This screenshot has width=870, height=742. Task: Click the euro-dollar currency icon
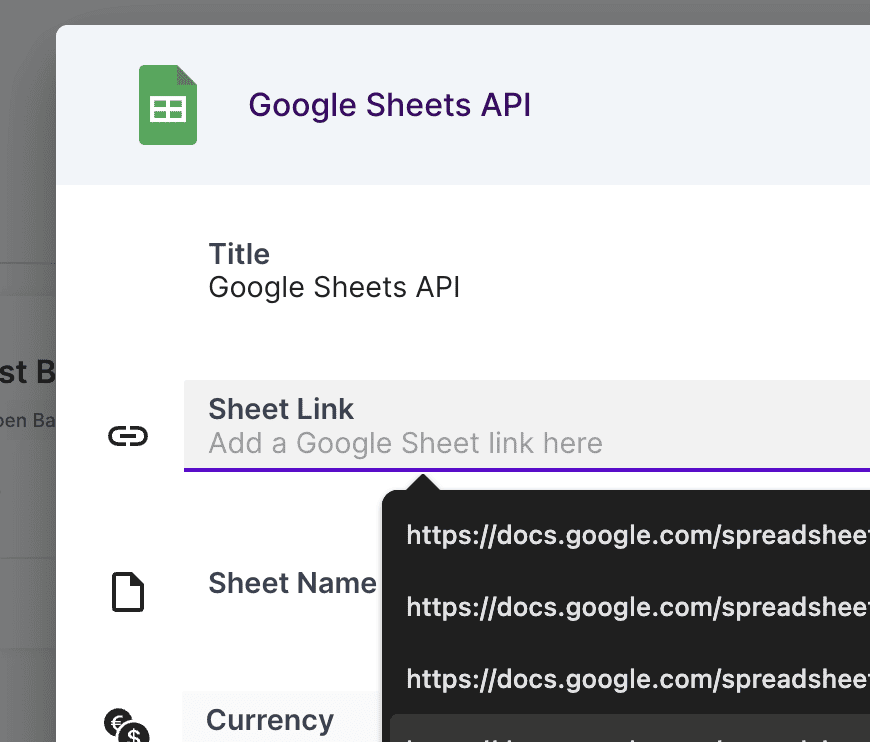click(x=126, y=726)
